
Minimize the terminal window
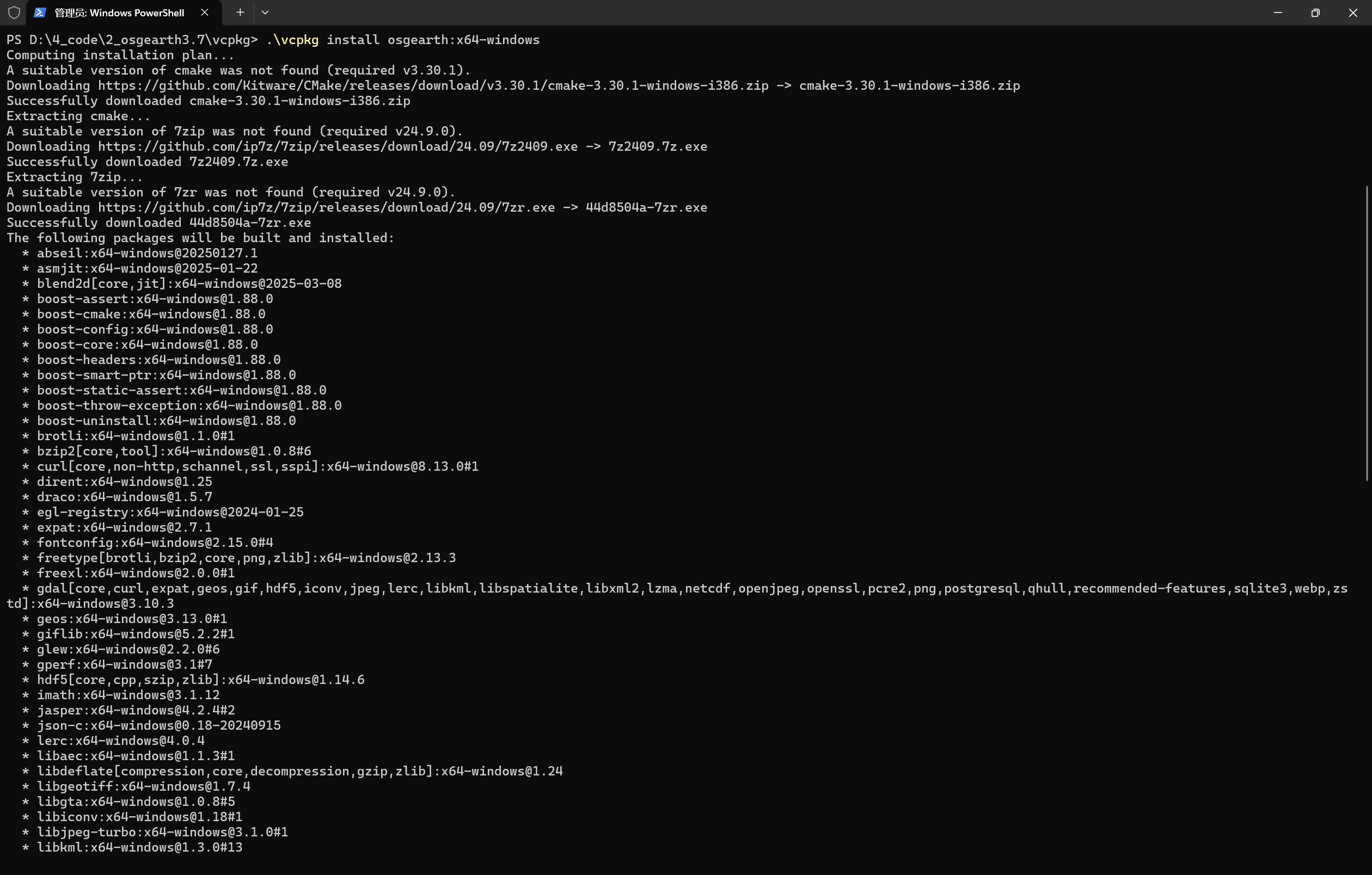pos(1278,12)
